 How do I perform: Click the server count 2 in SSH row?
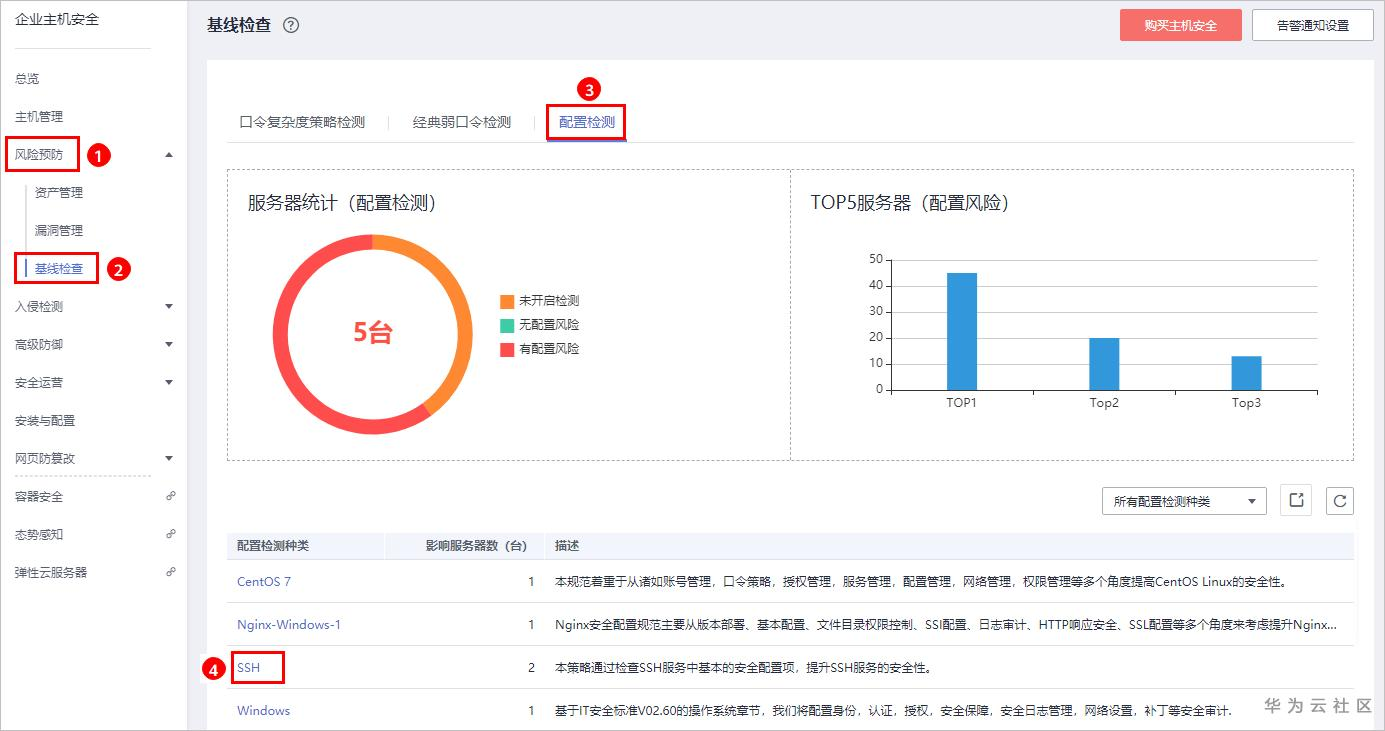531,668
